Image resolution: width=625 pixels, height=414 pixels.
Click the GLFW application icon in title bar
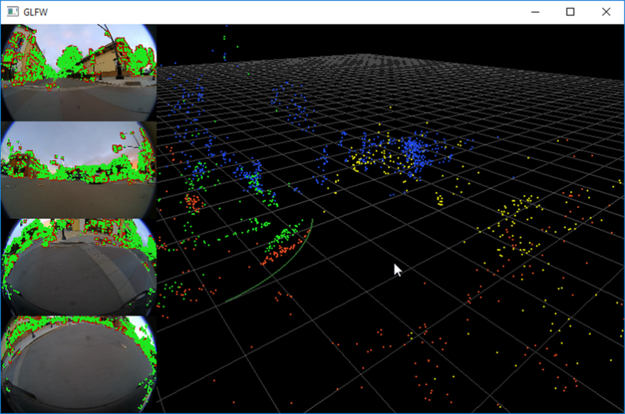coord(12,12)
